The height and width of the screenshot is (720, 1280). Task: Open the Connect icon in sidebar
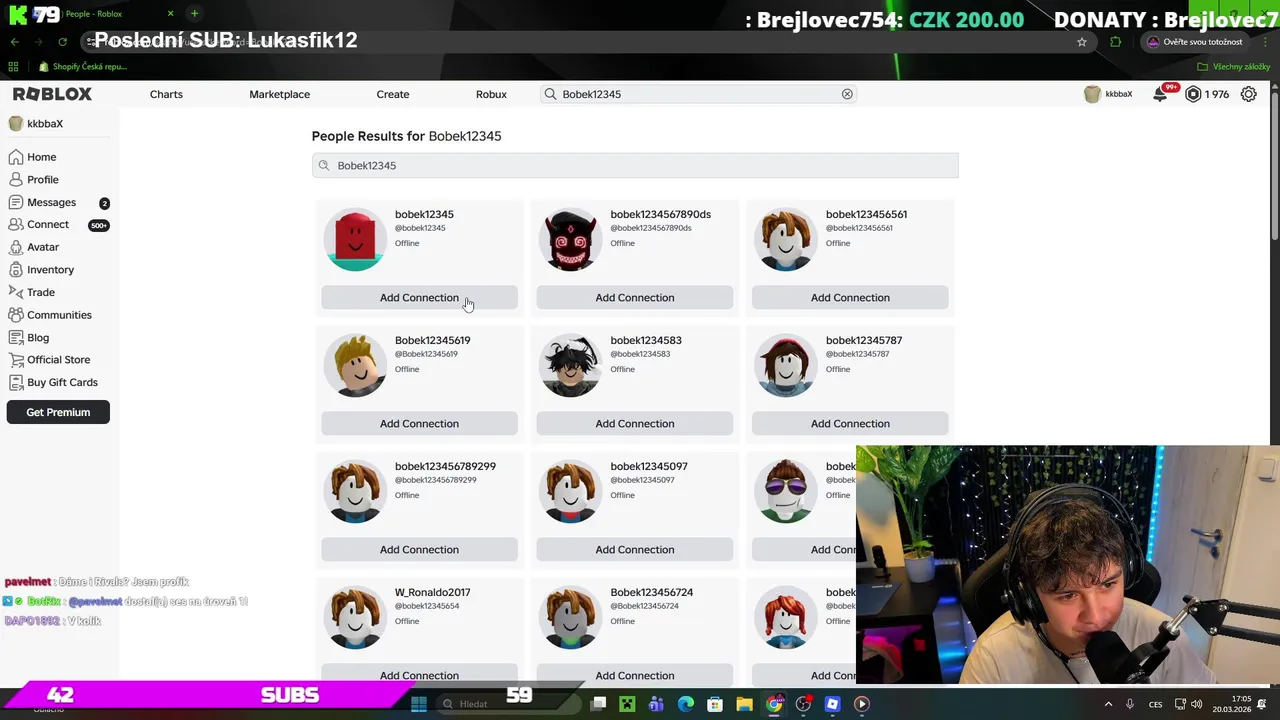pos(16,225)
